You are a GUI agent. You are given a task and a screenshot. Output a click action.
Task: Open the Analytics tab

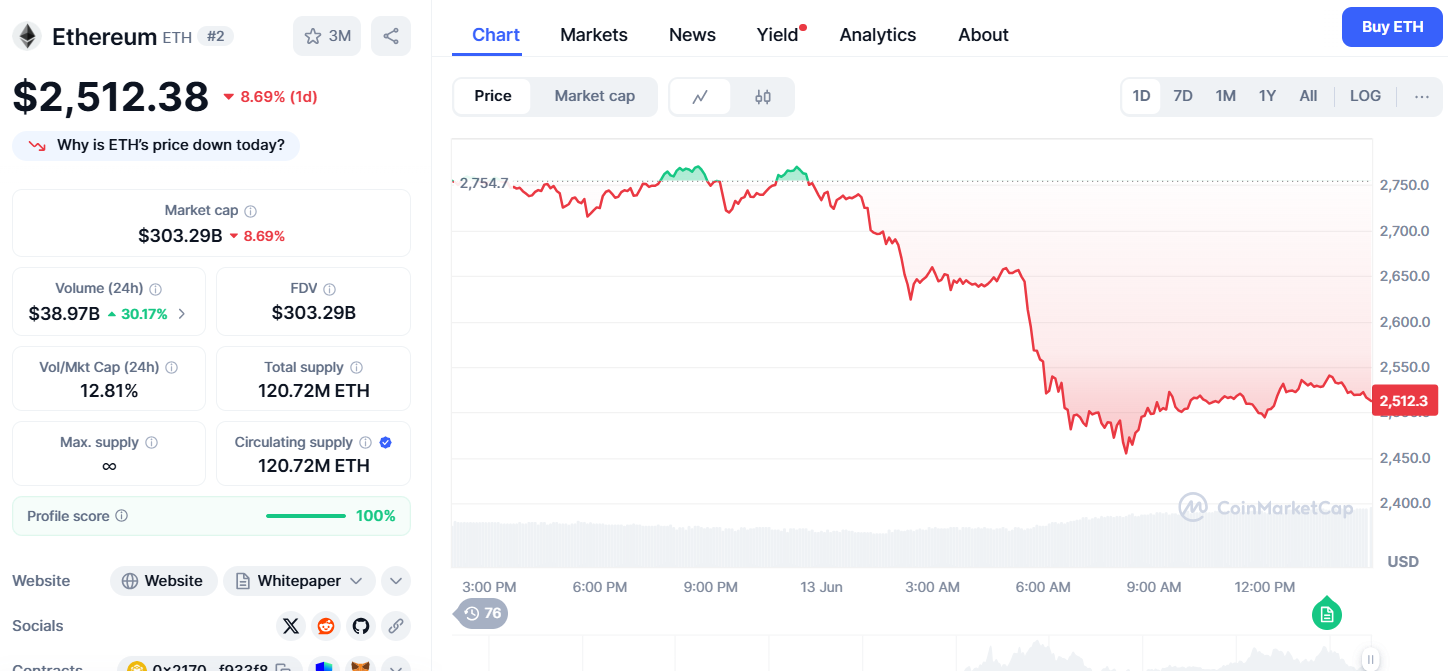[877, 35]
